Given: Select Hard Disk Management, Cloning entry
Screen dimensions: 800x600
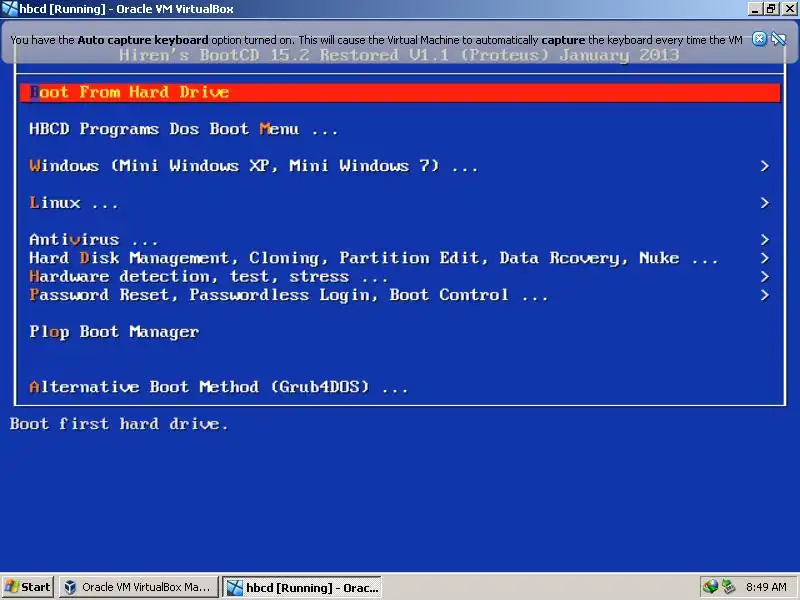Looking at the screenshot, I should 373,258.
